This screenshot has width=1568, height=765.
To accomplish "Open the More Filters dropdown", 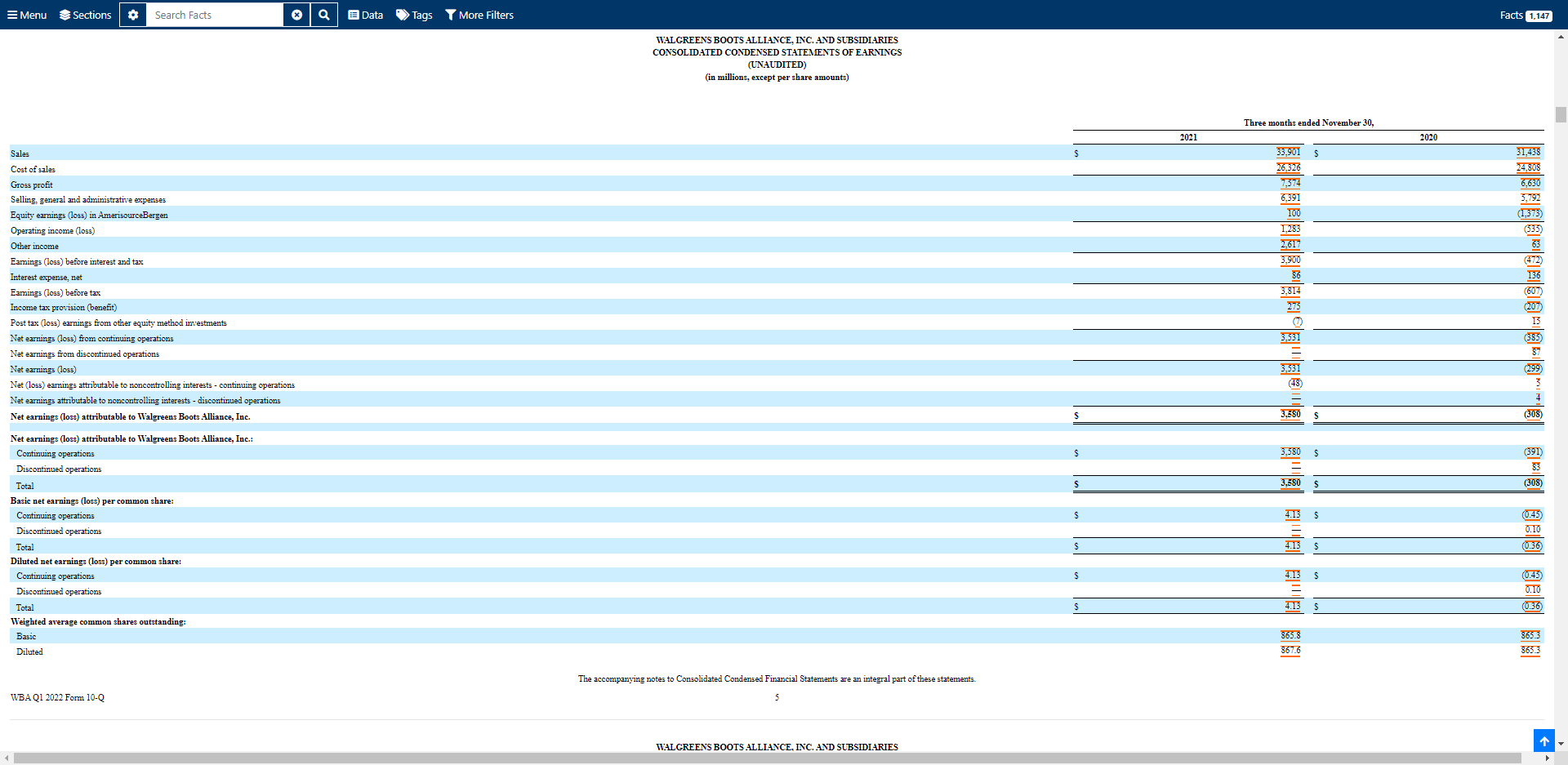I will coord(480,14).
